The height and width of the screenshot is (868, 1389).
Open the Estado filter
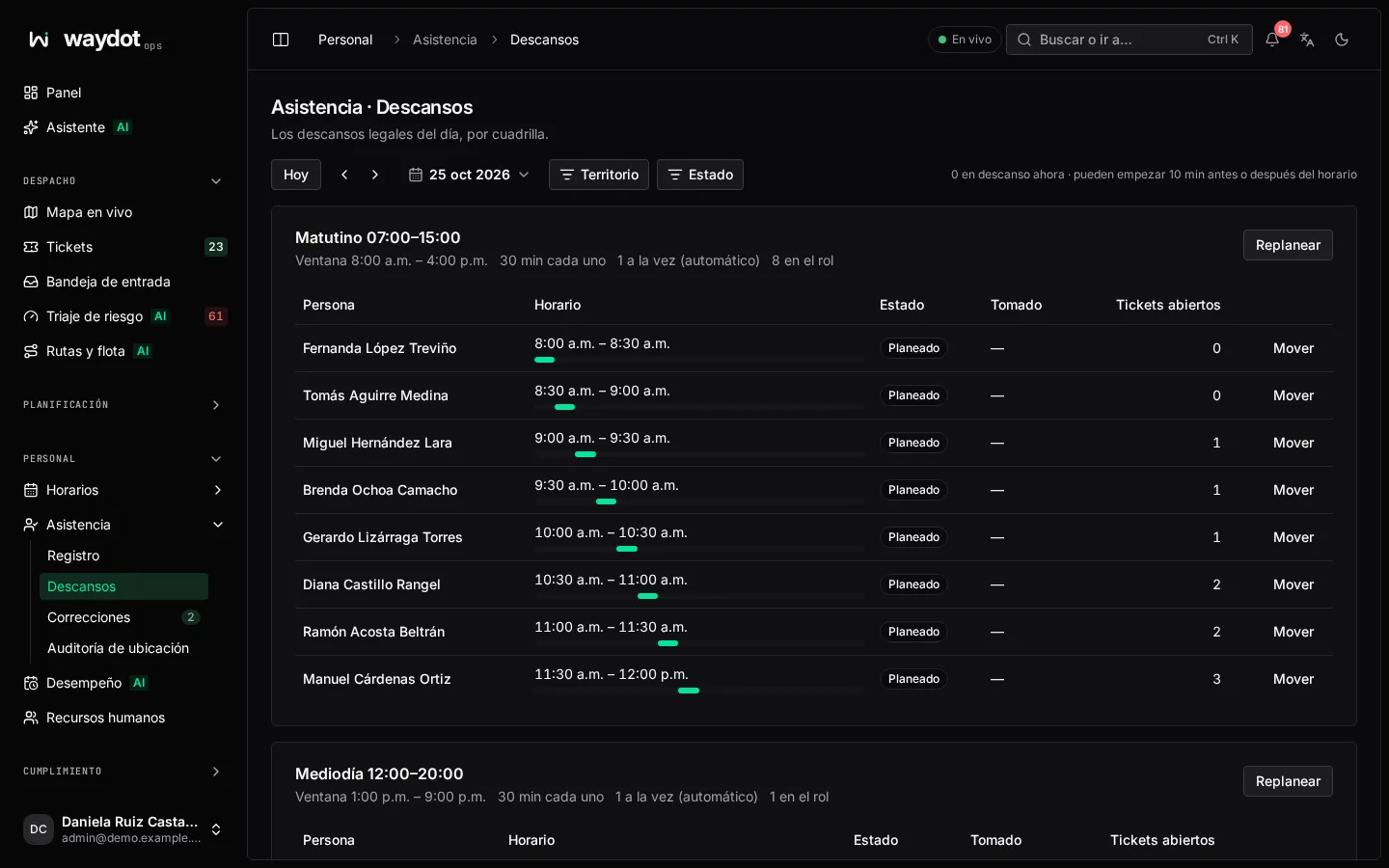click(x=700, y=175)
